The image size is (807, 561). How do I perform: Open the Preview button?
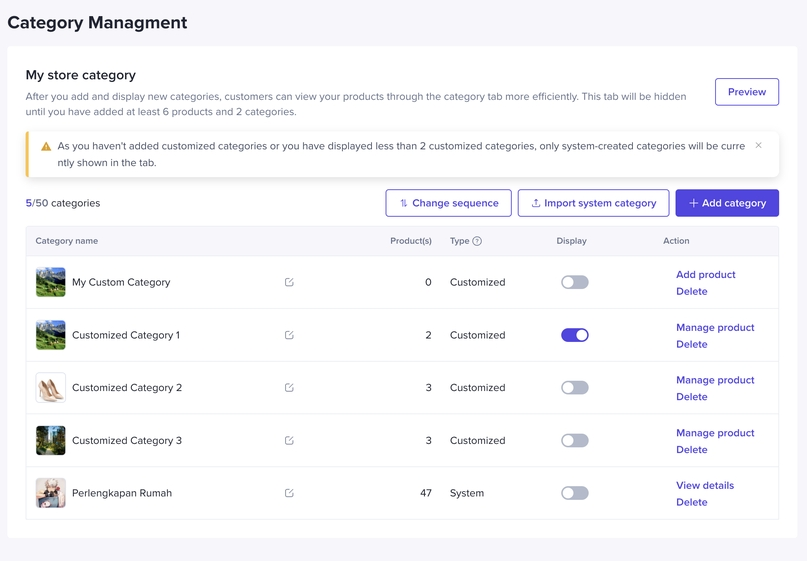(x=746, y=92)
